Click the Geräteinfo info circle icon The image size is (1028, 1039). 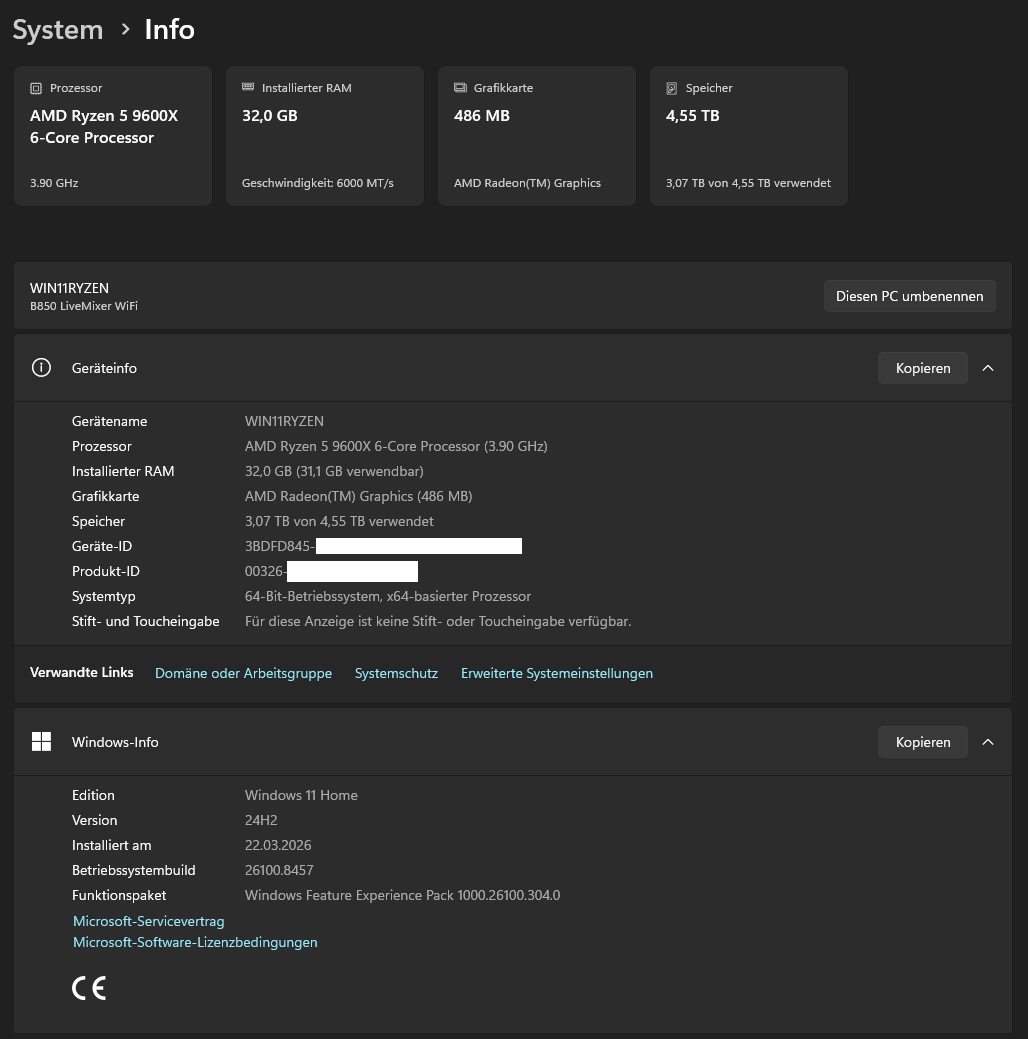pyautogui.click(x=41, y=368)
